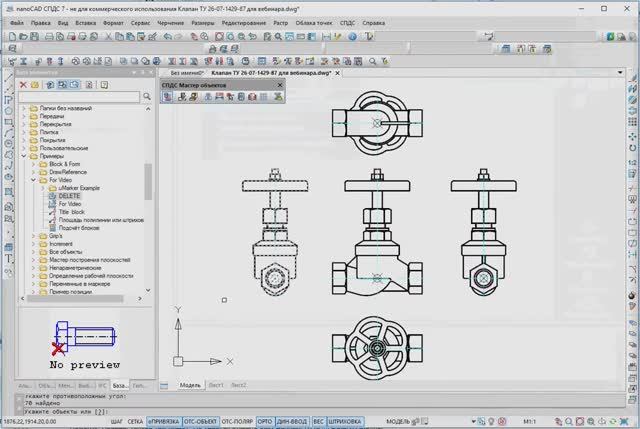Select Подсчёт блоков tree item

pos(79,228)
